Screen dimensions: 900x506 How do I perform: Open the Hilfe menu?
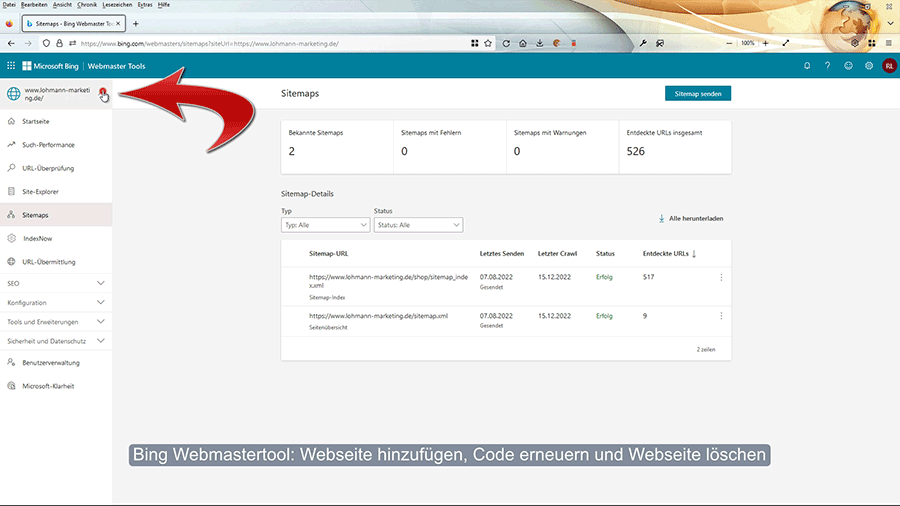click(x=164, y=5)
